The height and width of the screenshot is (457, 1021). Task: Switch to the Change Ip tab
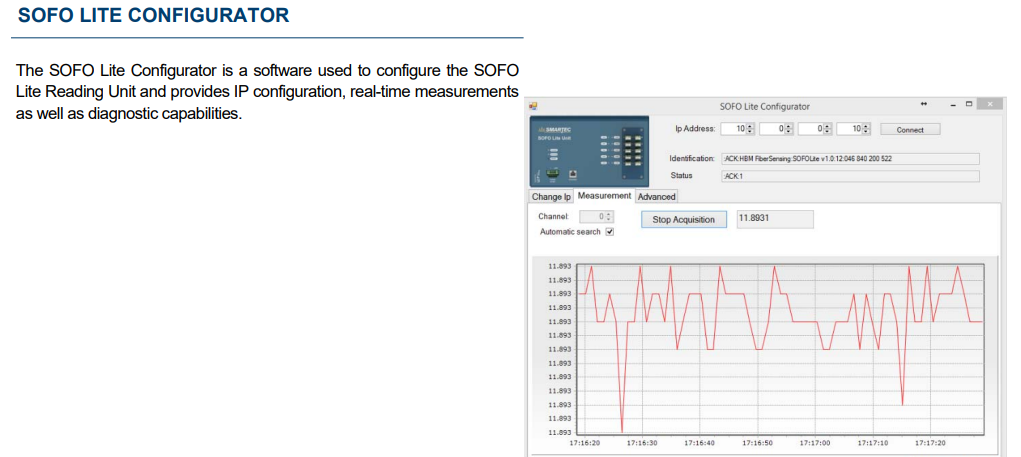(552, 197)
